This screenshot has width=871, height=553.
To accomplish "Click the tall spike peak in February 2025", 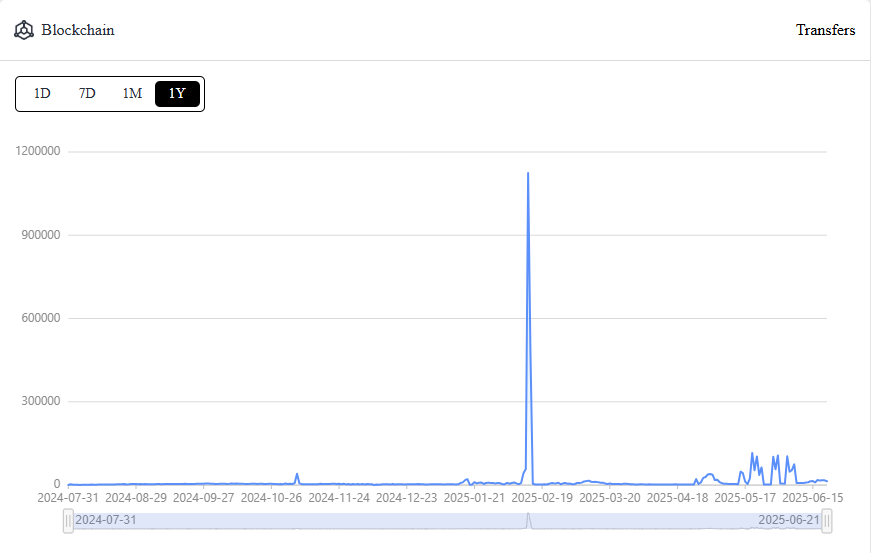I will click(528, 173).
